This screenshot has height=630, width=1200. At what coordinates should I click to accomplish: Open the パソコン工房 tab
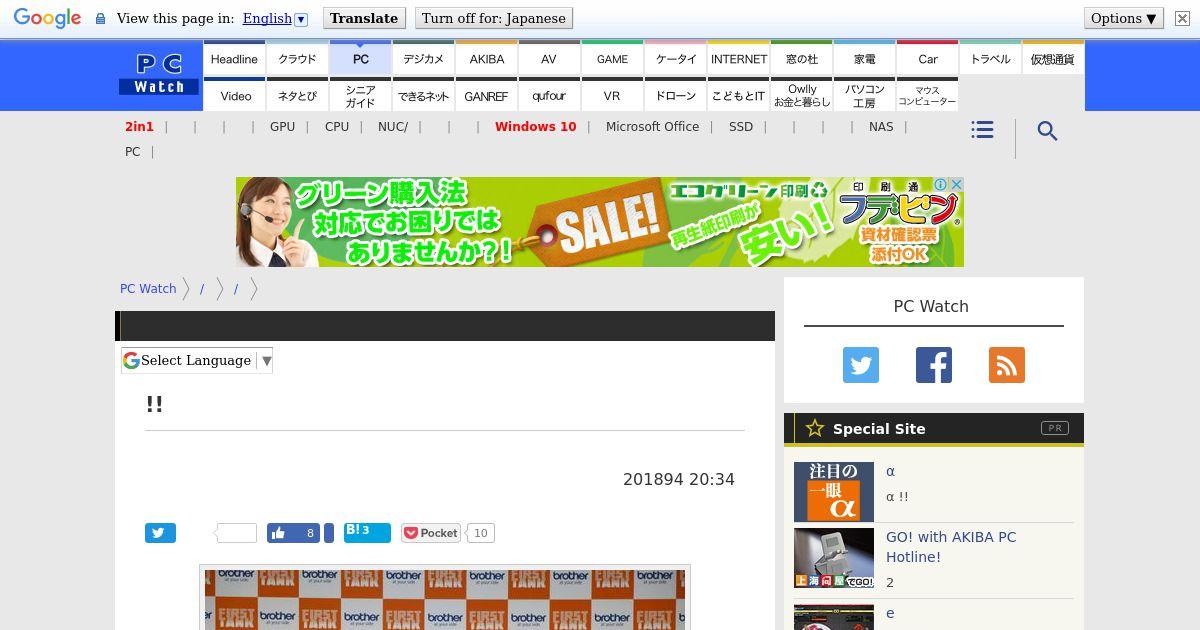864,95
